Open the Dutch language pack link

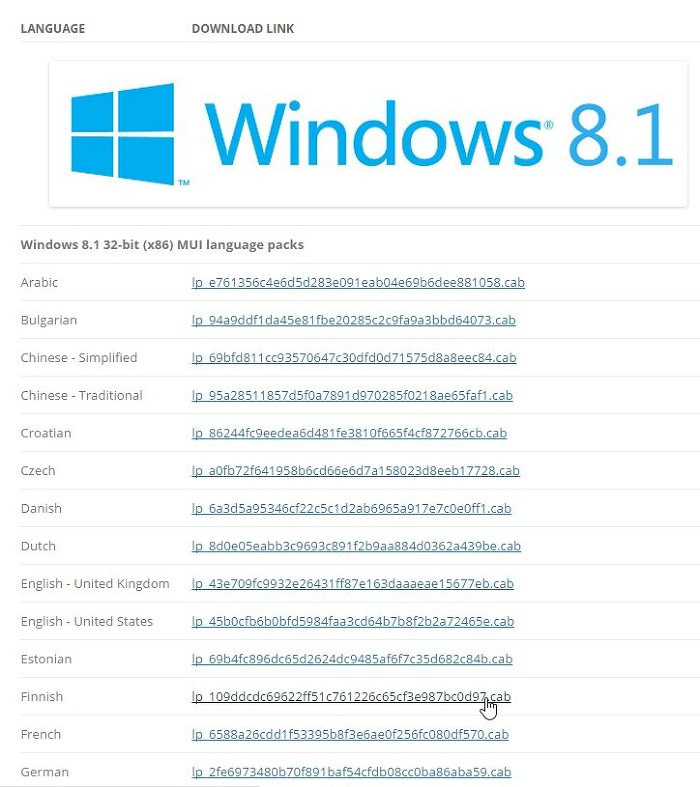pos(356,546)
